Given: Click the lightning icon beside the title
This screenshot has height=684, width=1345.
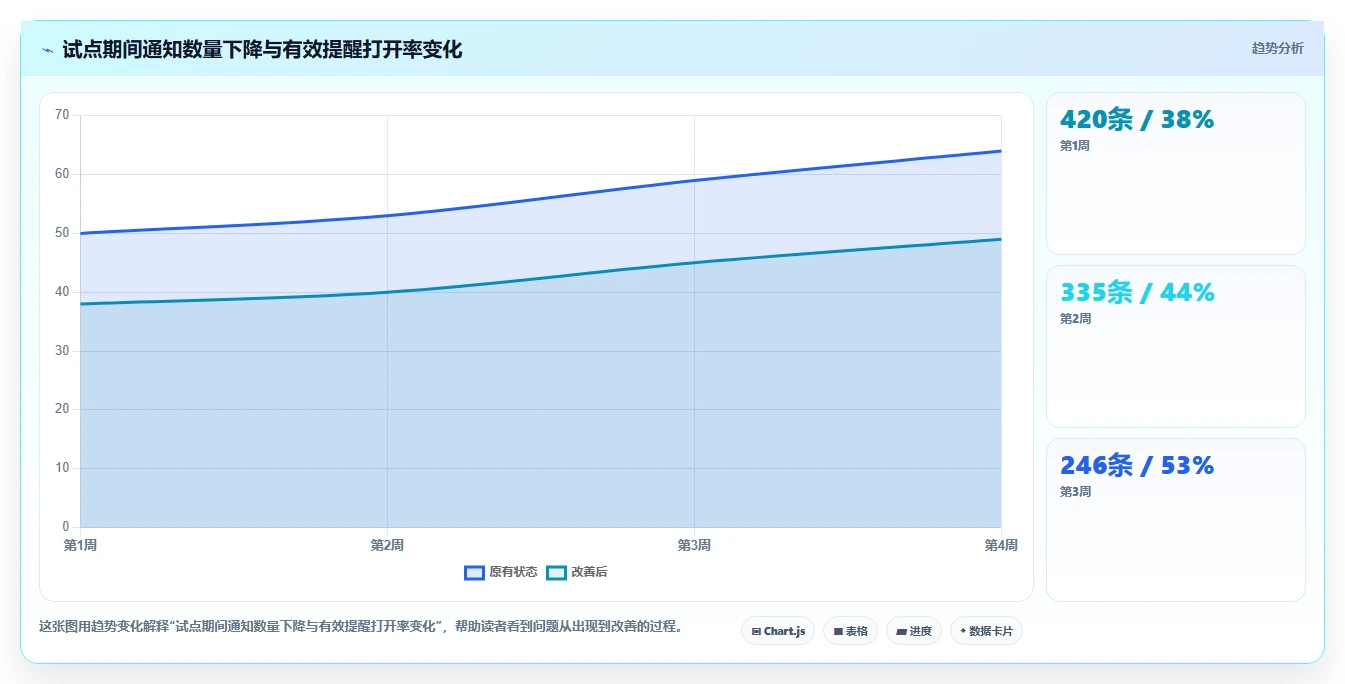Looking at the screenshot, I should tap(47, 50).
